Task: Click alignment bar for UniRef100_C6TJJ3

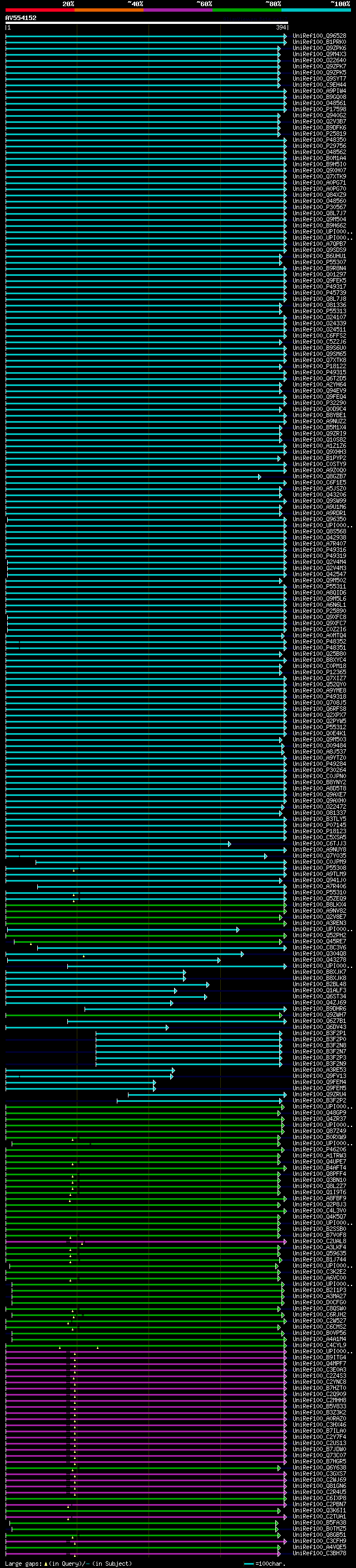Action: (x=118, y=844)
